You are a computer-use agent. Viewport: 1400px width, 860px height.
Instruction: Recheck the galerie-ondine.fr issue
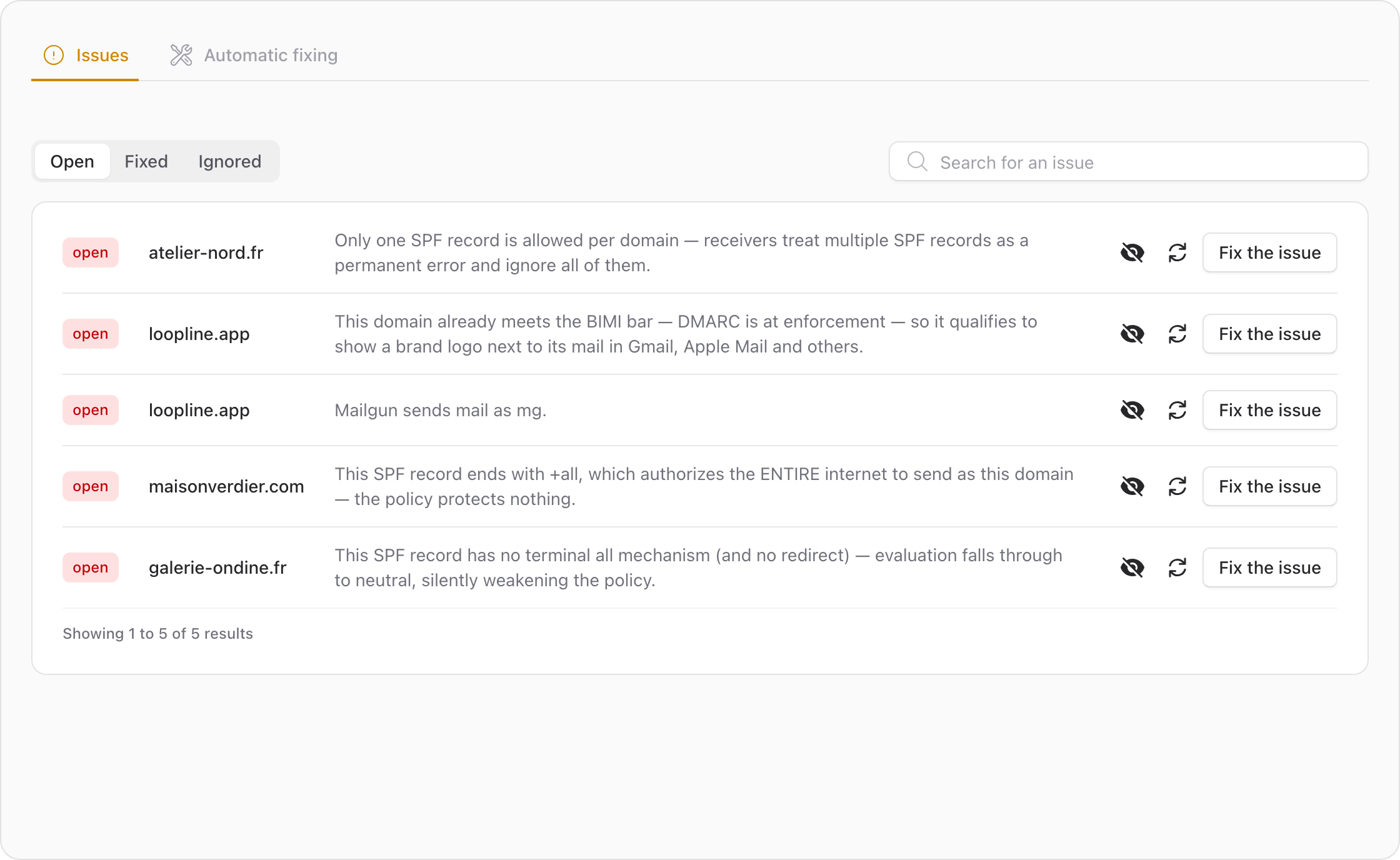(x=1177, y=567)
